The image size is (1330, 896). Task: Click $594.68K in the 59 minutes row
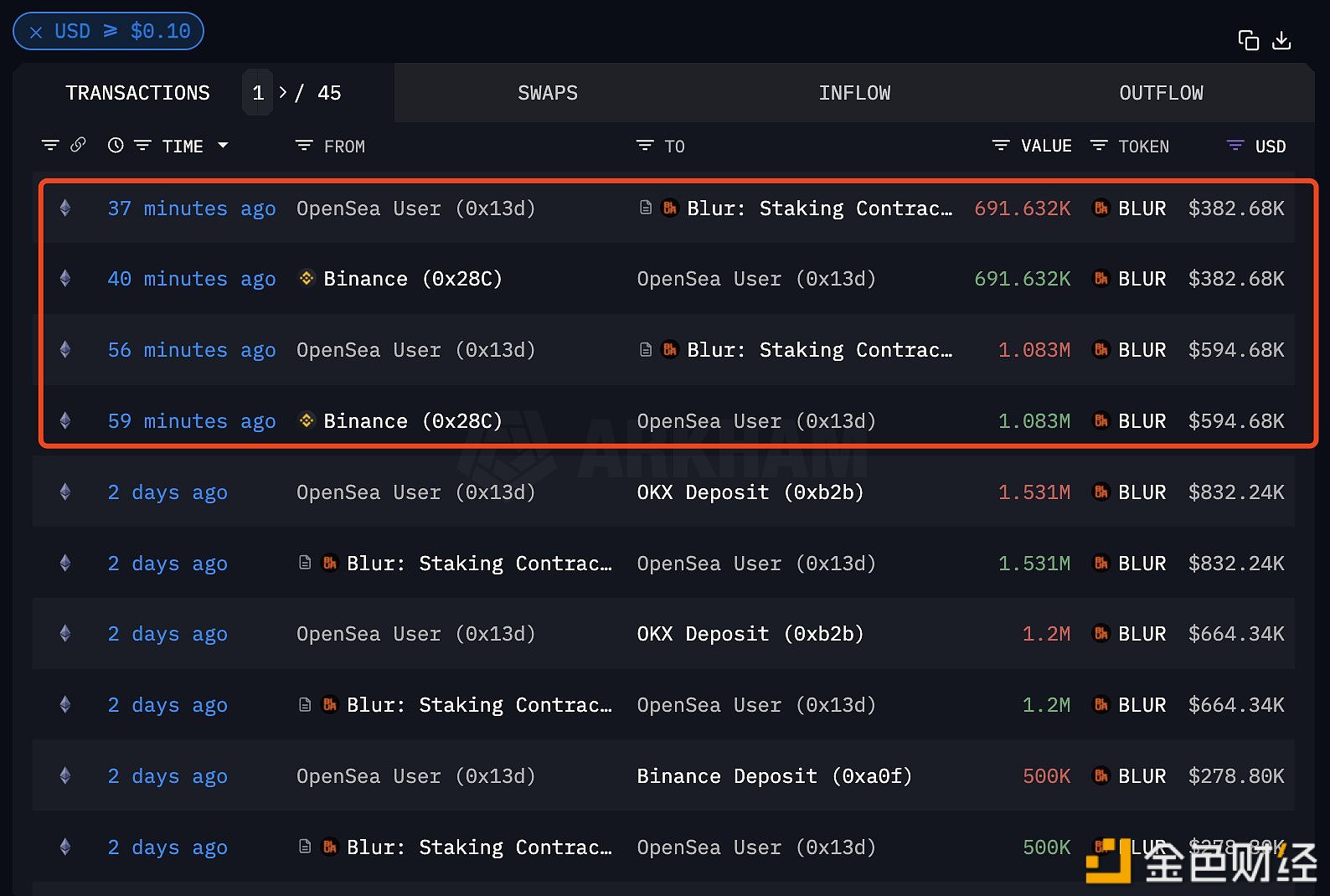(x=1236, y=421)
